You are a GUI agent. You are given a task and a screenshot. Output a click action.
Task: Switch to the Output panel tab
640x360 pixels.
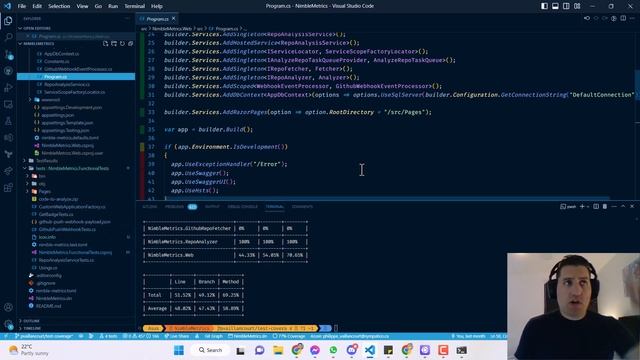[x=212, y=207]
